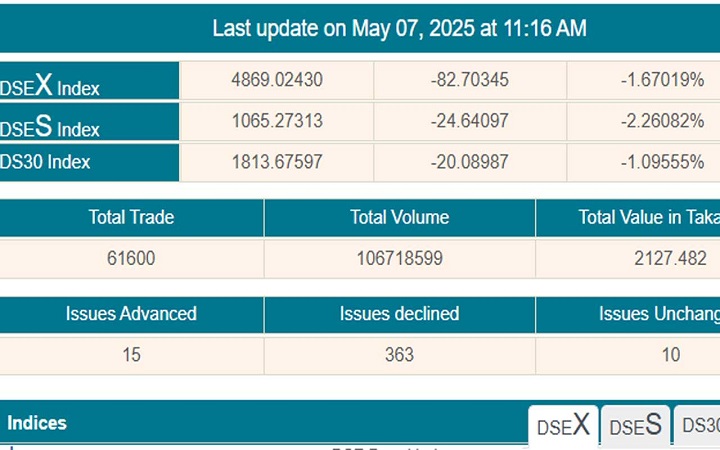Click DSEX change value -82.70345
This screenshot has height=450, width=720.
[469, 80]
